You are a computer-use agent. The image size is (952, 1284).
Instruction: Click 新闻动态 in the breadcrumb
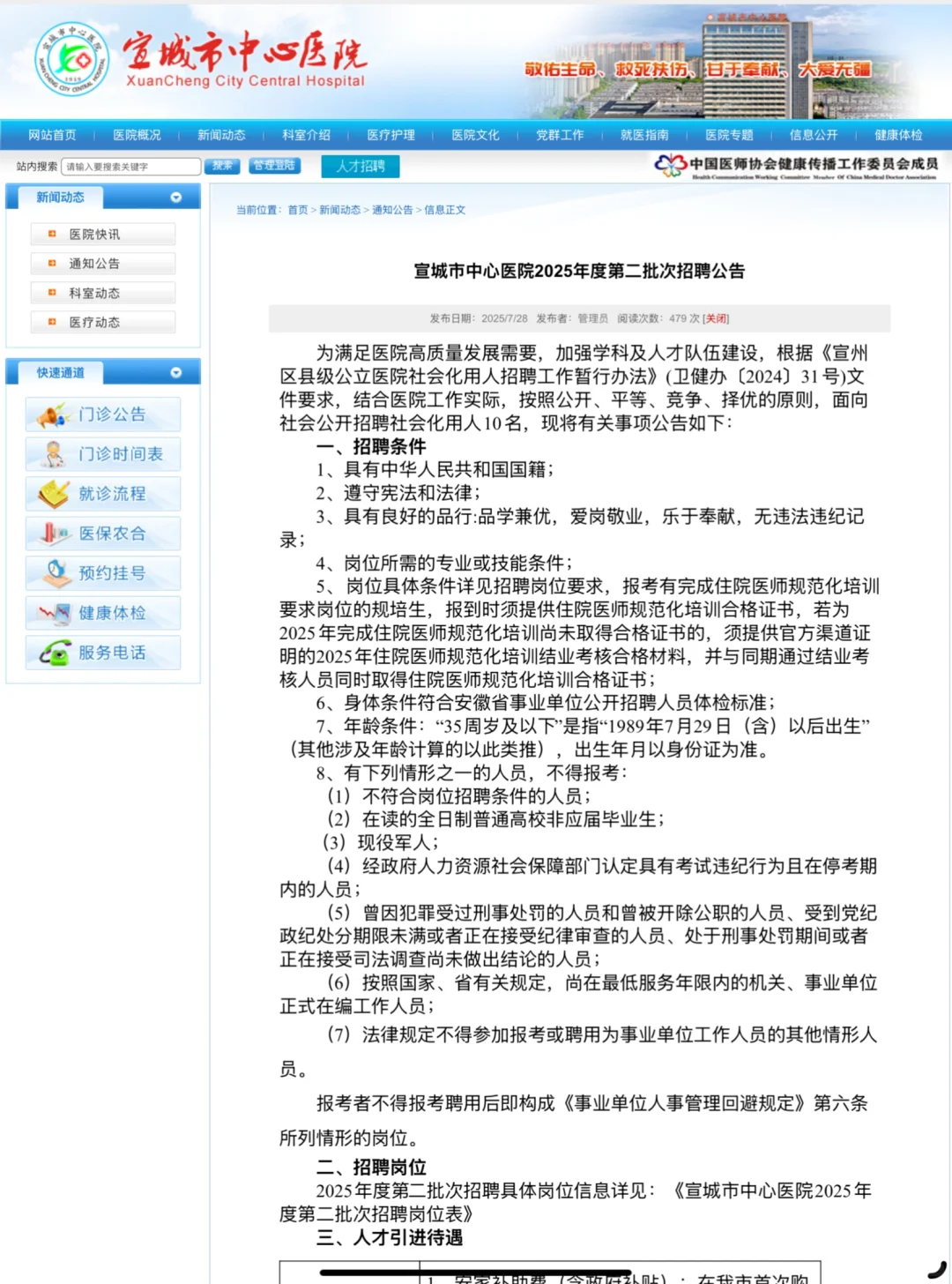(339, 210)
